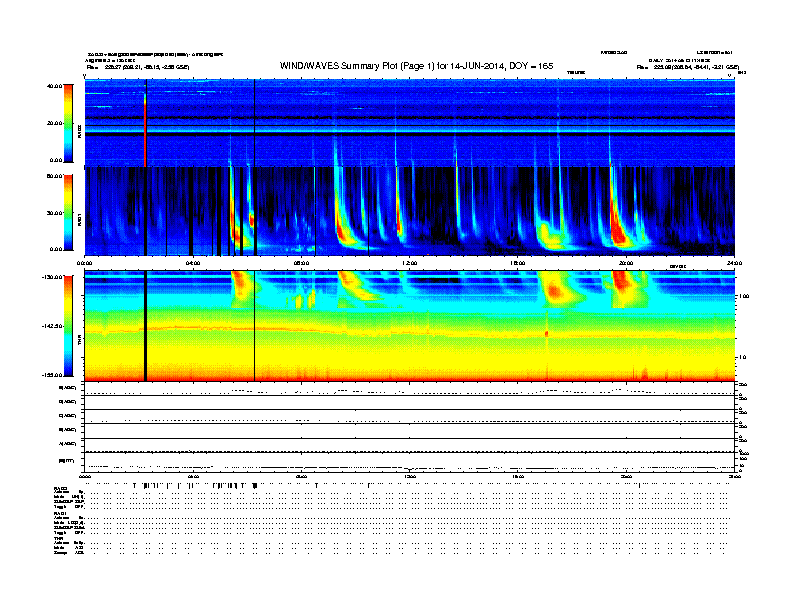The height and width of the screenshot is (612, 792).
Task: Select the TNR color scale bar
Action: pos(68,326)
